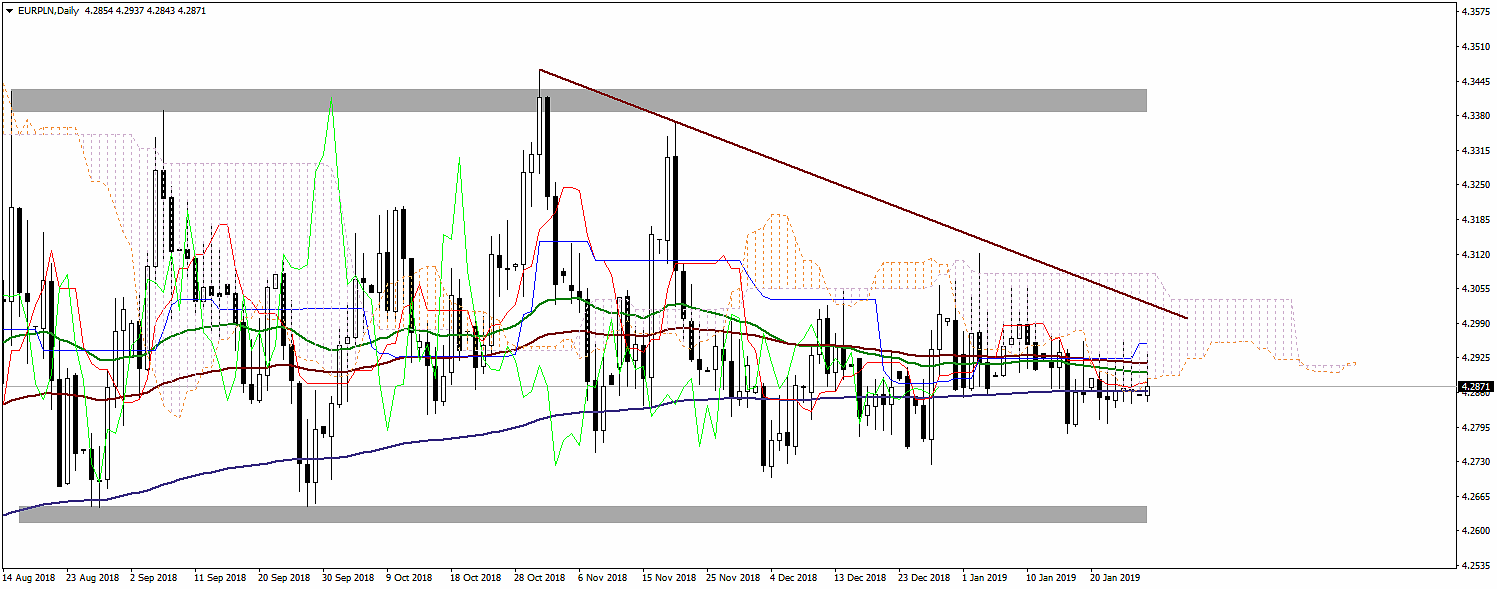Image resolution: width=1497 pixels, height=589 pixels.
Task: Click the 23 Dec 2018 date label
Action: point(924,578)
